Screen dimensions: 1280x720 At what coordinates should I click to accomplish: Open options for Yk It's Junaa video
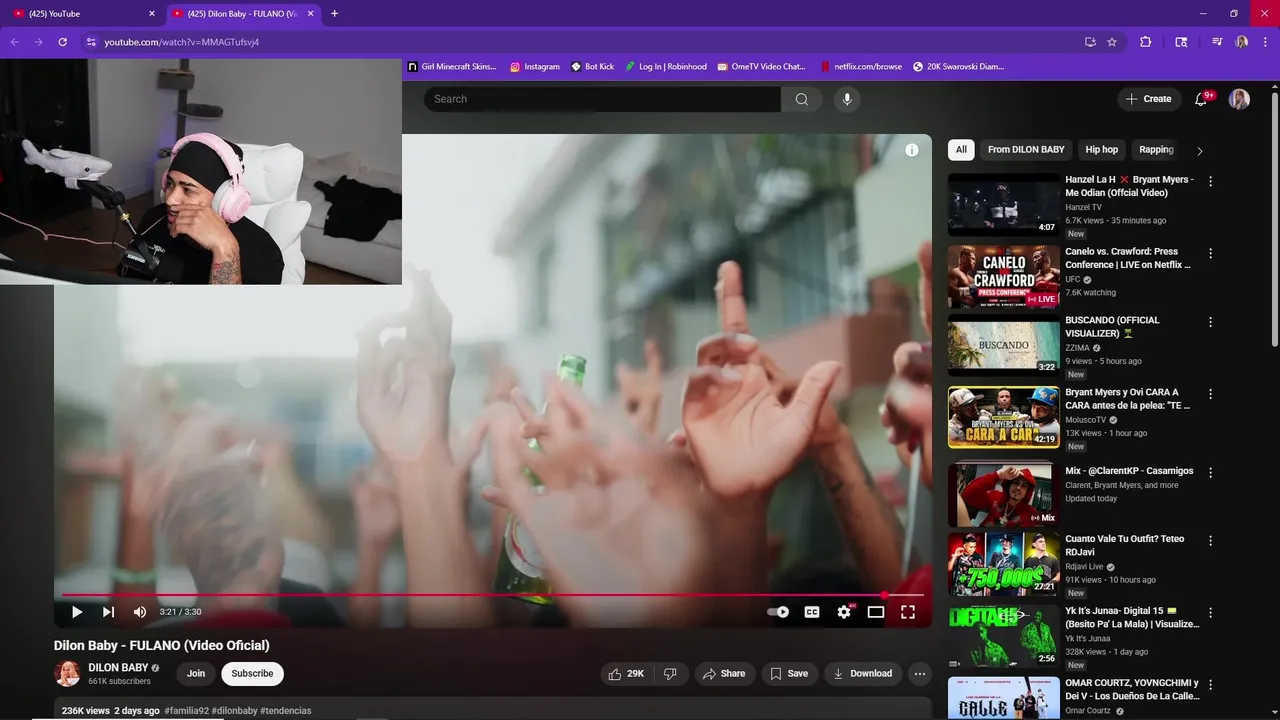tap(1210, 613)
